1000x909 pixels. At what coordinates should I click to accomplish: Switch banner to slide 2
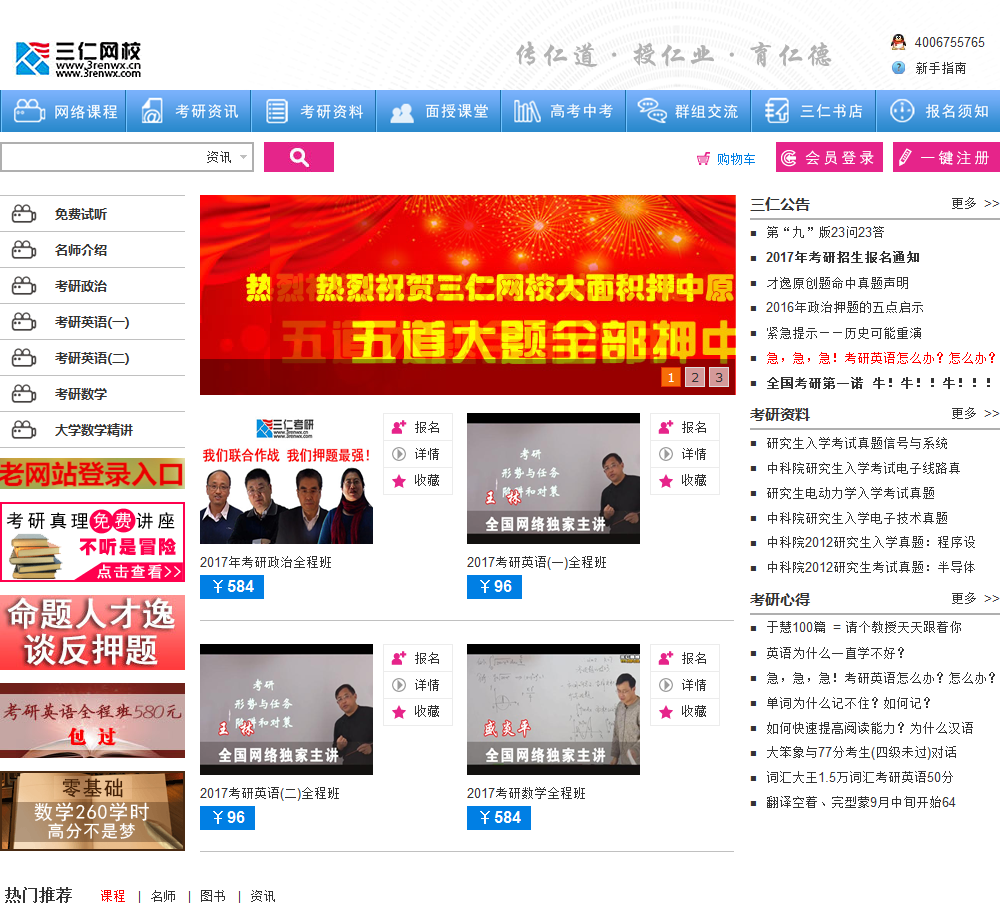(x=695, y=377)
